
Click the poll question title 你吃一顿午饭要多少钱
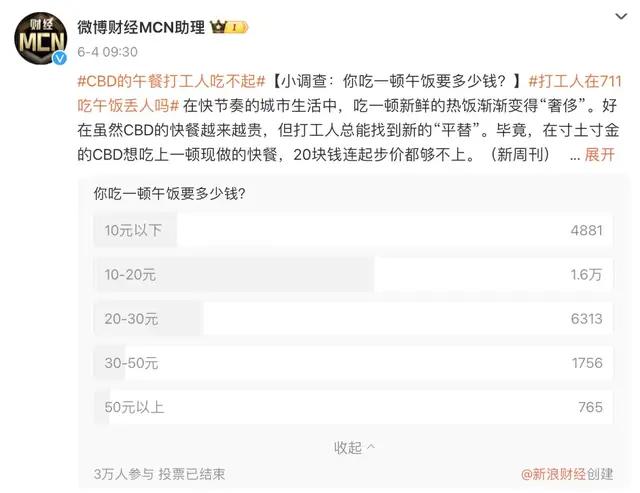point(169,193)
